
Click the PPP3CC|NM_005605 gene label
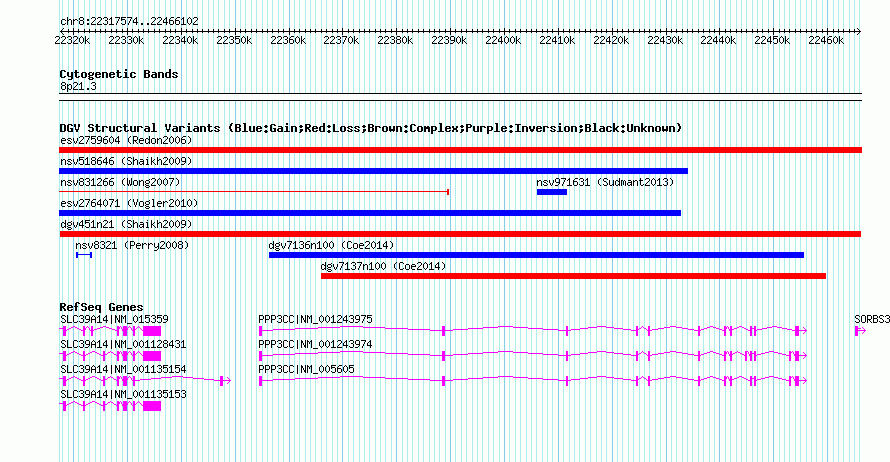pyautogui.click(x=306, y=369)
